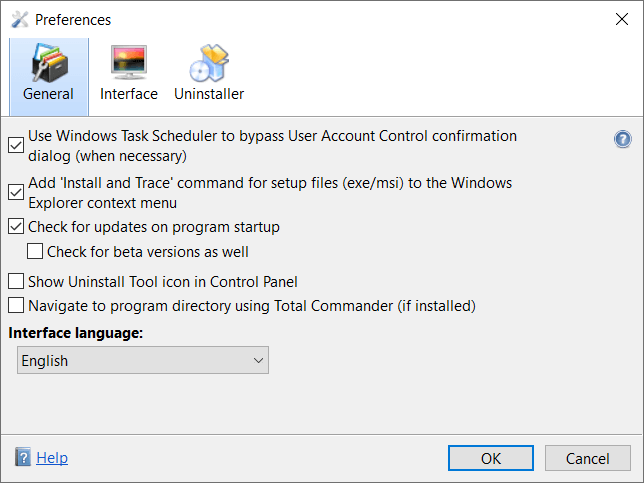Enable Show Uninstall Tool icon in Control Panel

[x=16, y=282]
